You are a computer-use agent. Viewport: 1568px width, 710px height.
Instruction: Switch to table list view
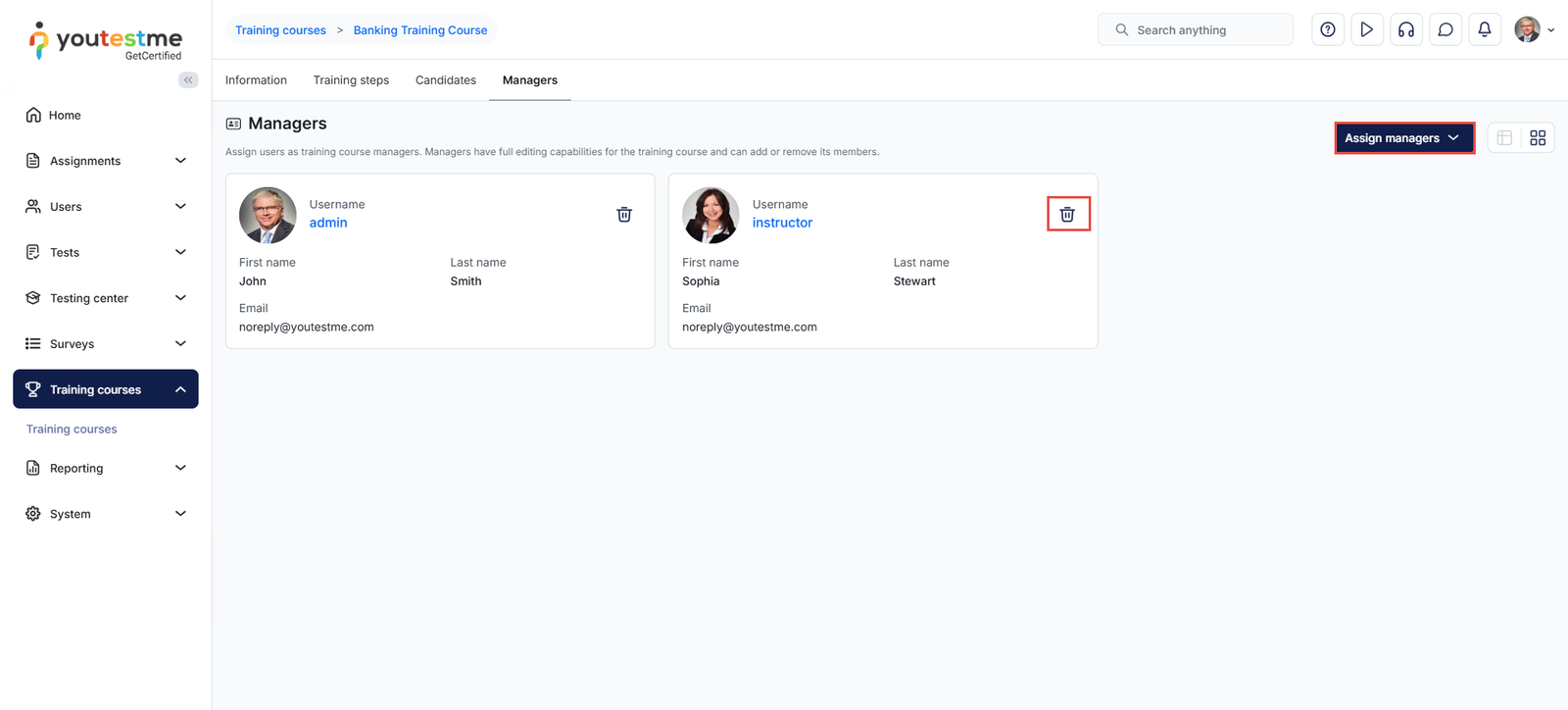tap(1504, 138)
